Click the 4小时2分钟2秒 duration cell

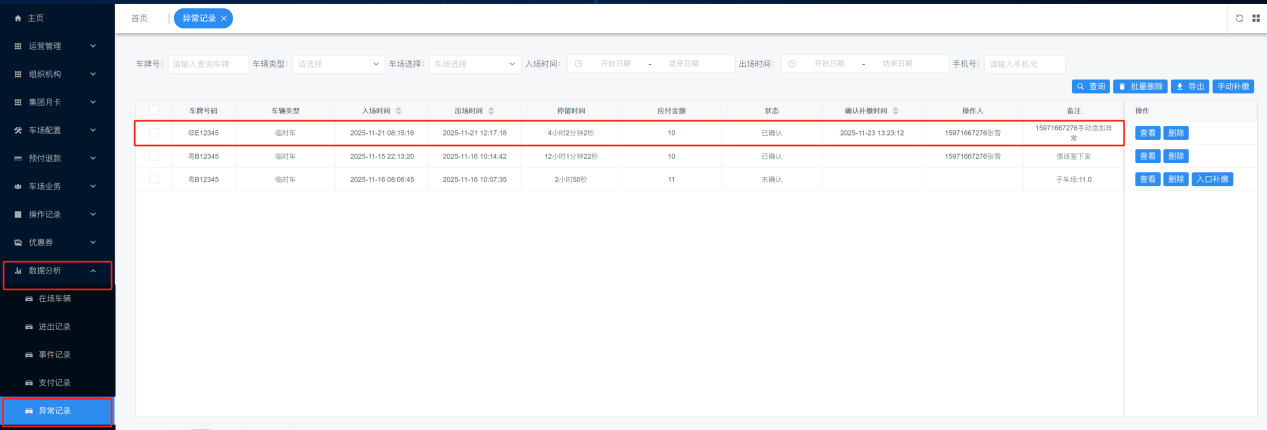coord(571,132)
